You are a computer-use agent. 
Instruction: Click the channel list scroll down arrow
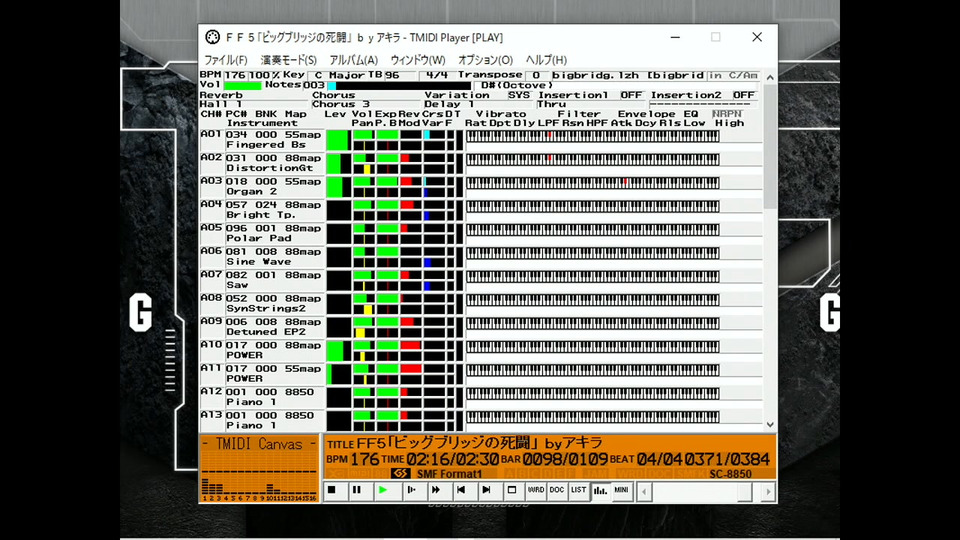770,424
